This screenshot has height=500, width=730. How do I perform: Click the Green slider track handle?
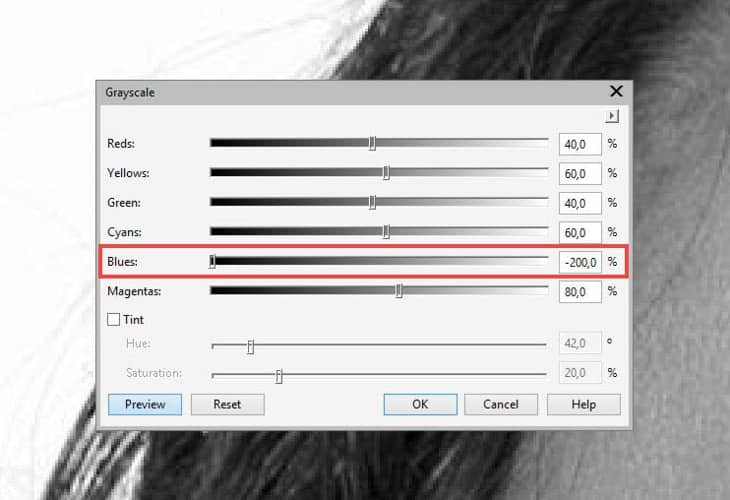[372, 203]
